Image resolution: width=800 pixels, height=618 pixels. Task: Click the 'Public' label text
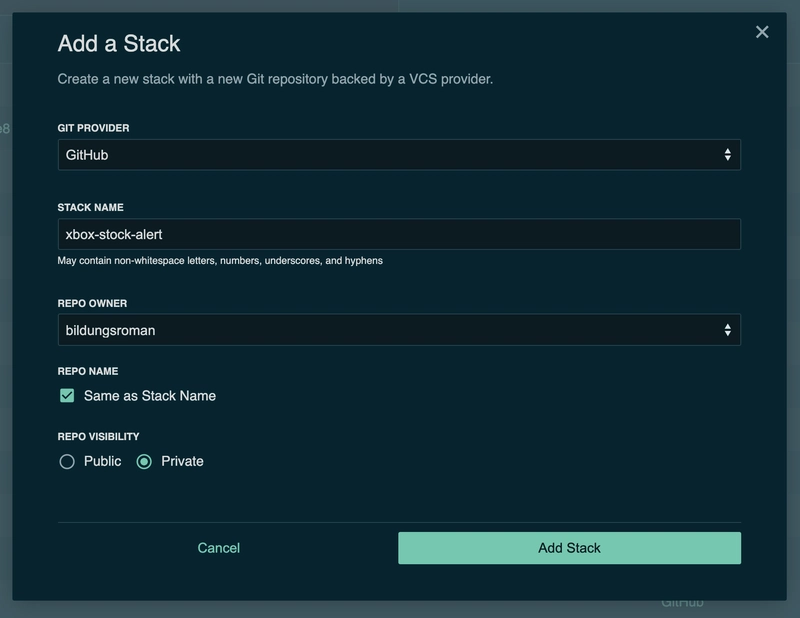[102, 462]
